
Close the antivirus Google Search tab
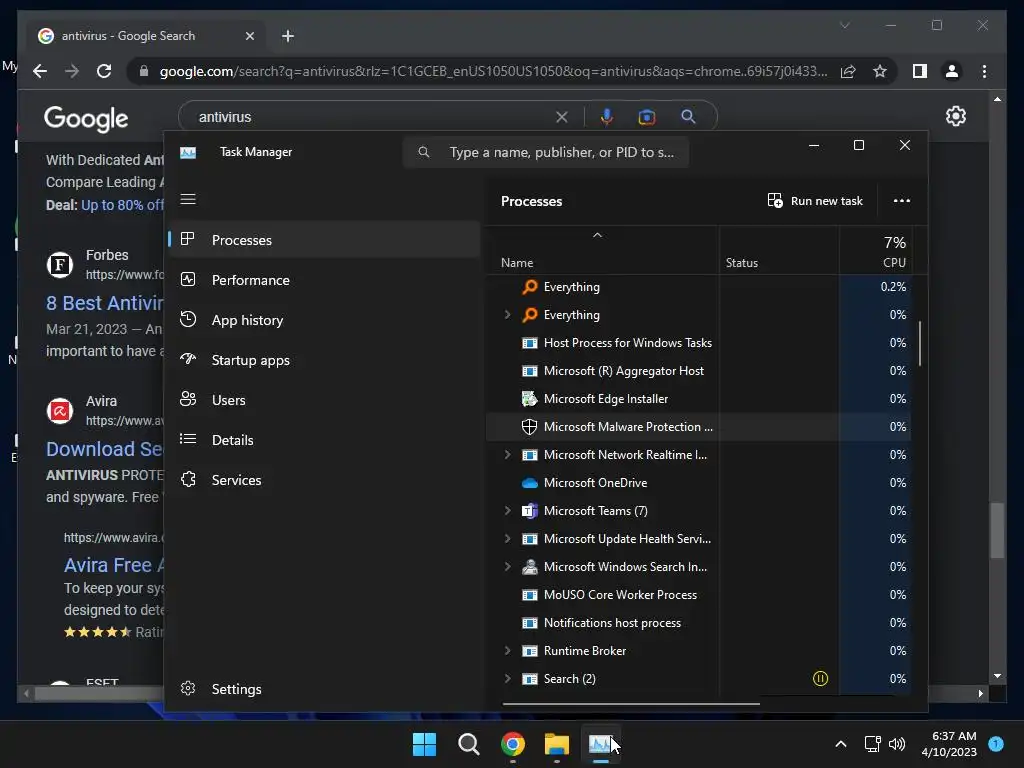point(249,36)
